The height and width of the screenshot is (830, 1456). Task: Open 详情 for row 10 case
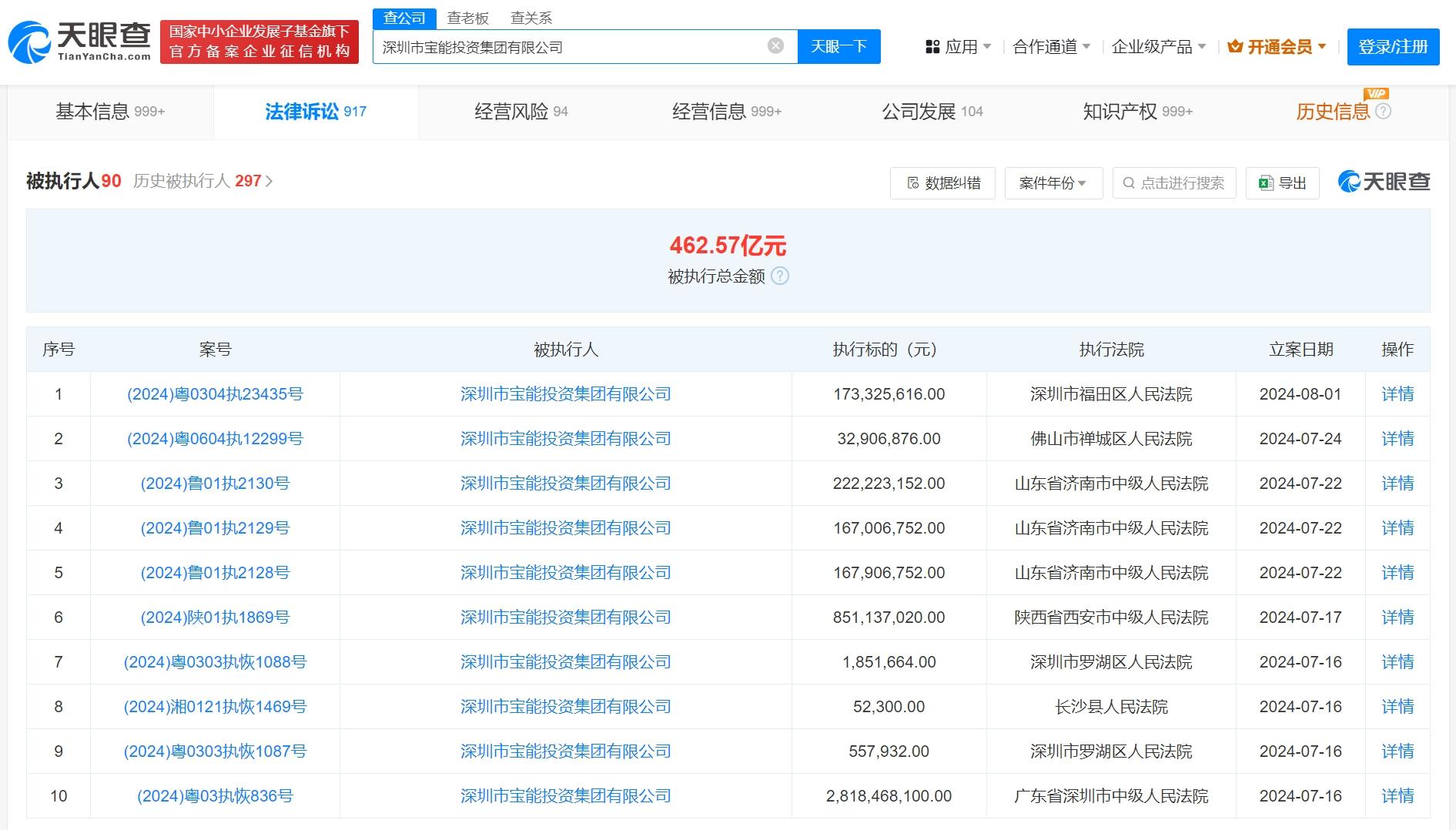click(x=1397, y=796)
